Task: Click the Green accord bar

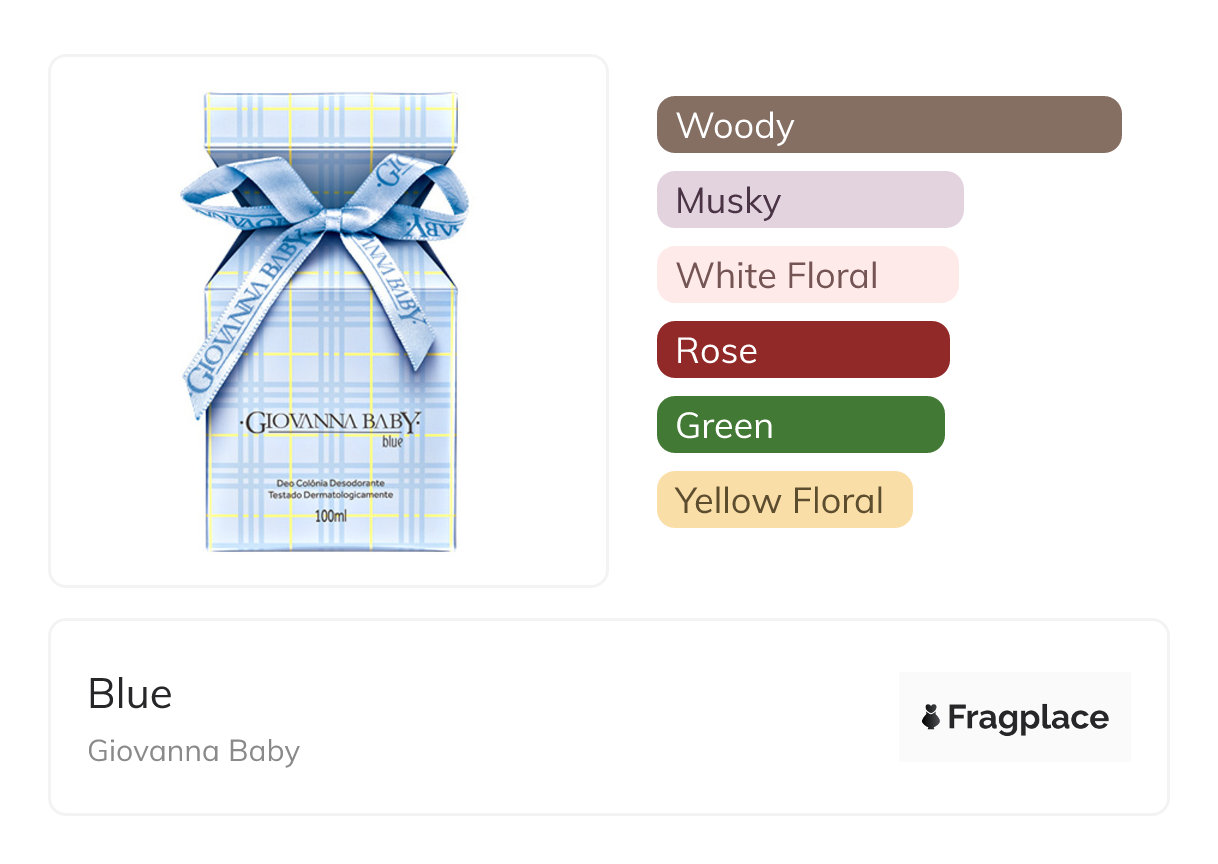Action: (800, 425)
